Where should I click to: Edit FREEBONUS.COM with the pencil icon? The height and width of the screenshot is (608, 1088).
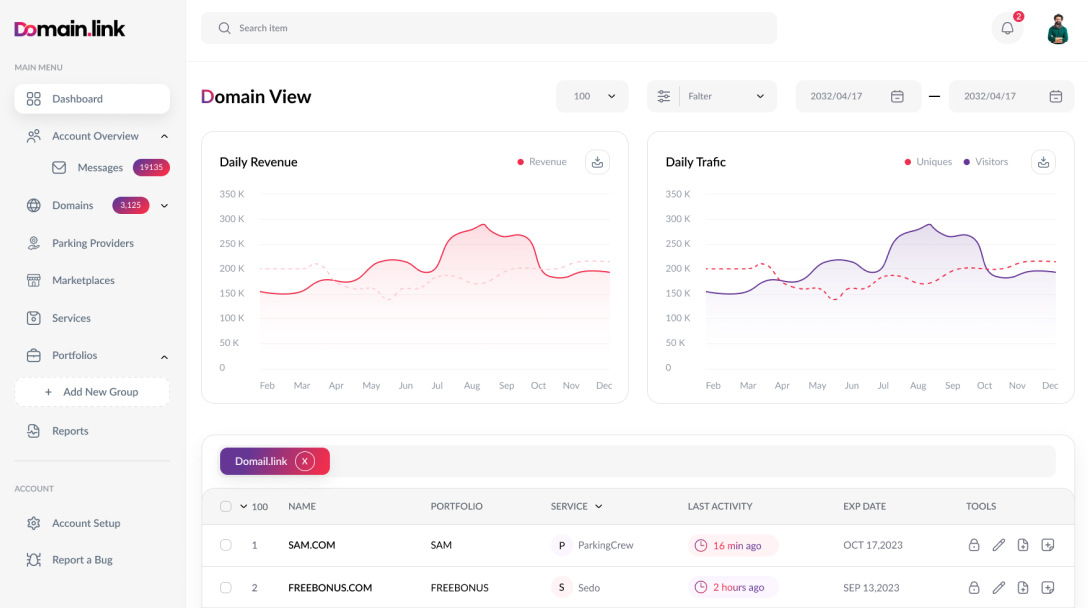pyautogui.click(x=998, y=587)
